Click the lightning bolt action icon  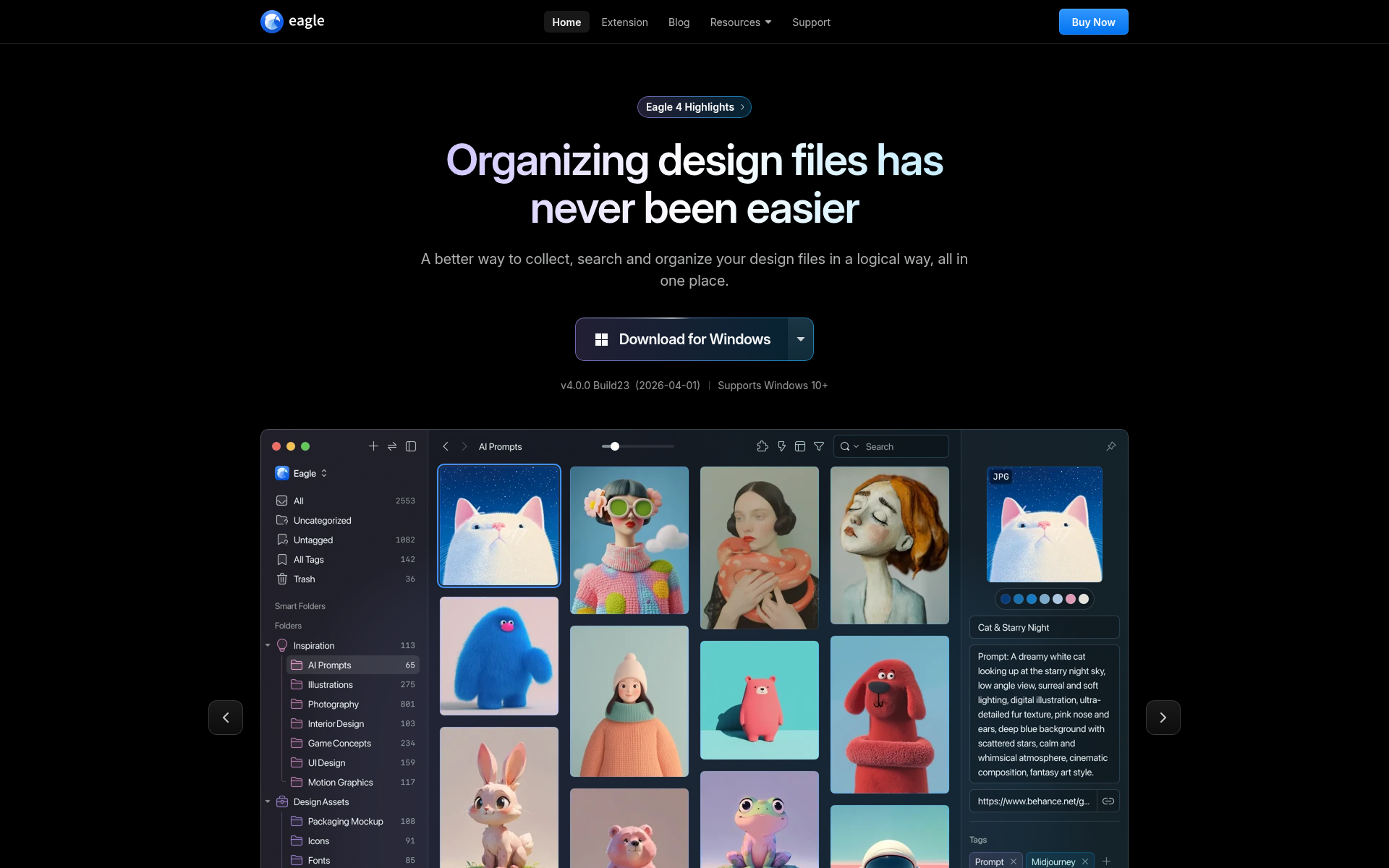click(781, 446)
